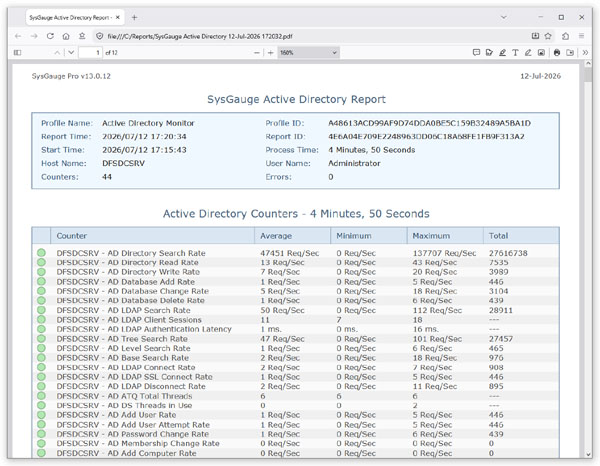
Task: Add a comment annotation to PDF
Action: (476, 52)
